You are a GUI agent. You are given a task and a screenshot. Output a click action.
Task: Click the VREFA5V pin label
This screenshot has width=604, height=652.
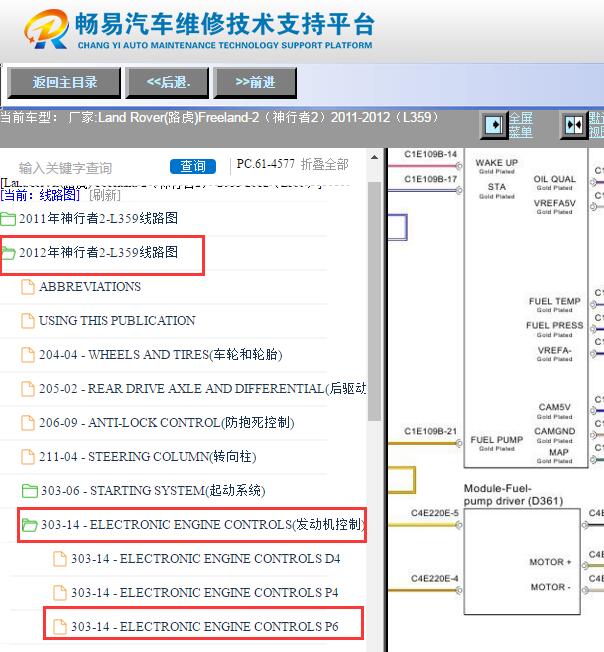click(555, 203)
